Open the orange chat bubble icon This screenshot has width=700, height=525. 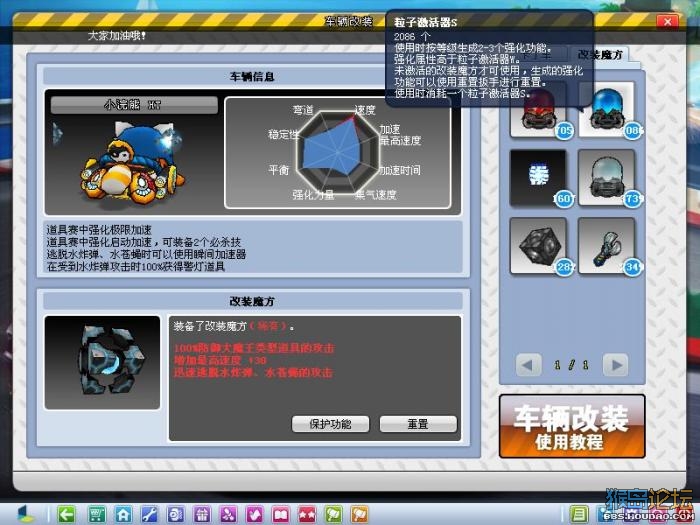click(x=360, y=515)
